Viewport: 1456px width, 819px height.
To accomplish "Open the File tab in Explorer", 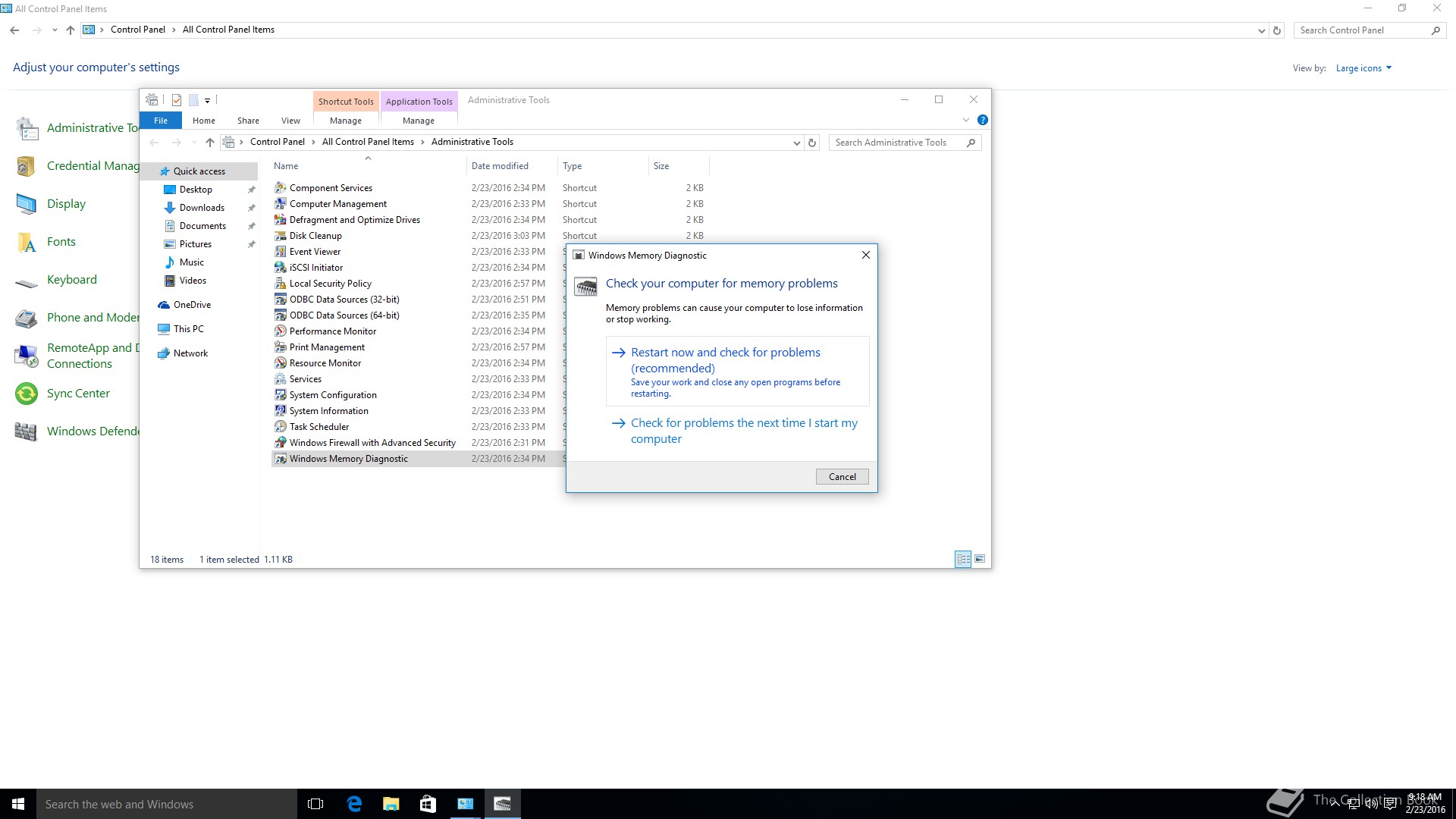I will (161, 121).
